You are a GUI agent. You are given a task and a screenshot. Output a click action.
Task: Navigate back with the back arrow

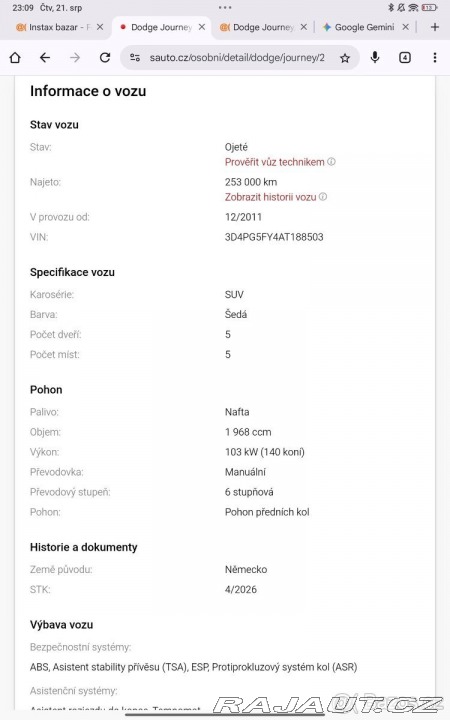45,57
